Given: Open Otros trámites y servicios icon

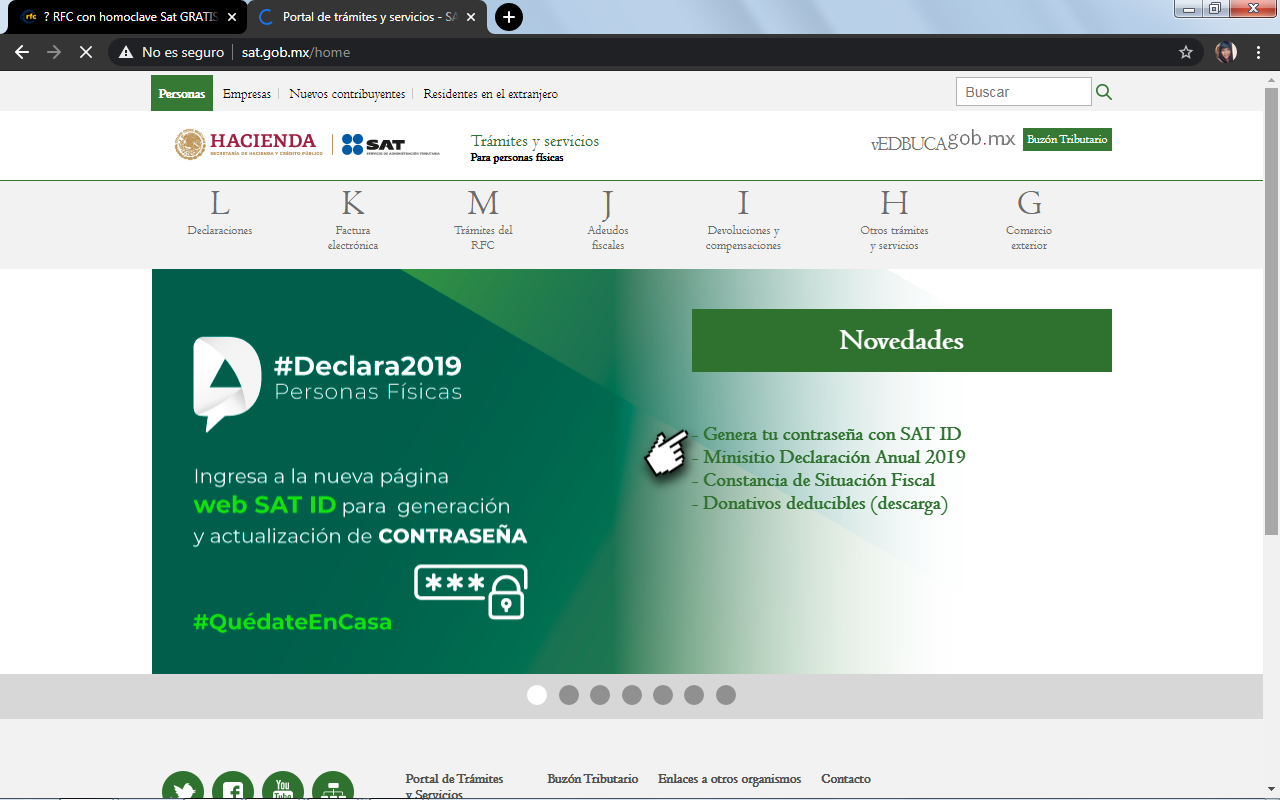Looking at the screenshot, I should tap(894, 203).
